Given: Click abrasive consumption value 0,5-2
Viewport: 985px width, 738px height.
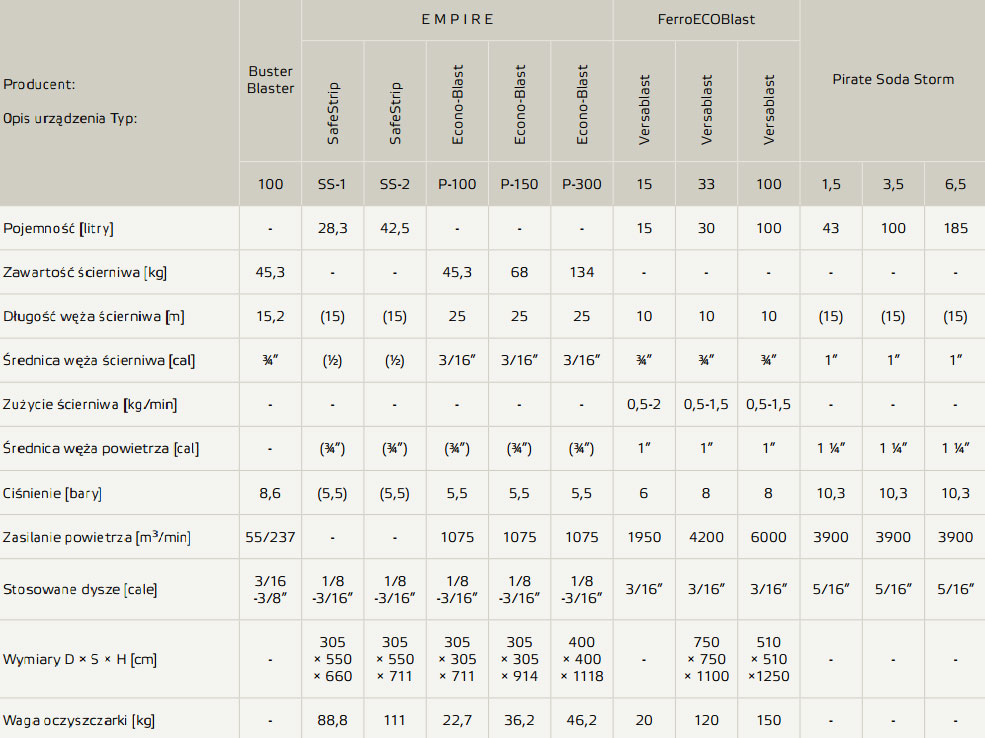Looking at the screenshot, I should click(x=644, y=404).
